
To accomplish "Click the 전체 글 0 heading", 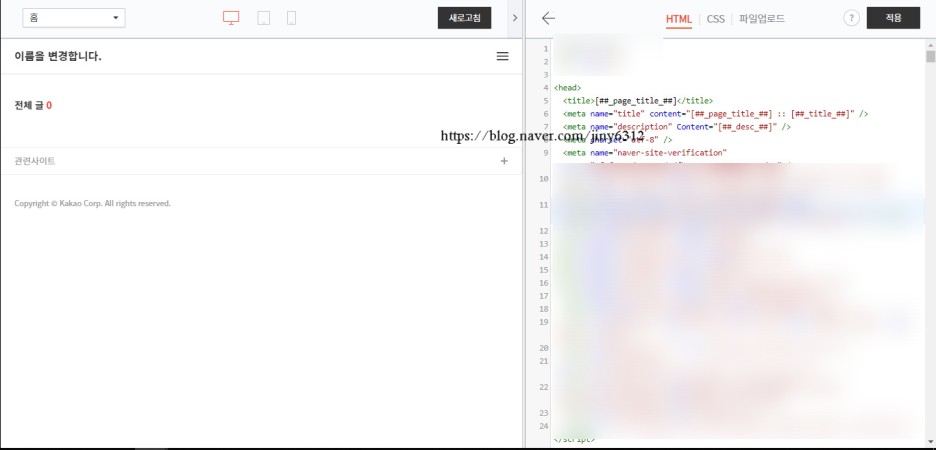I will [33, 106].
